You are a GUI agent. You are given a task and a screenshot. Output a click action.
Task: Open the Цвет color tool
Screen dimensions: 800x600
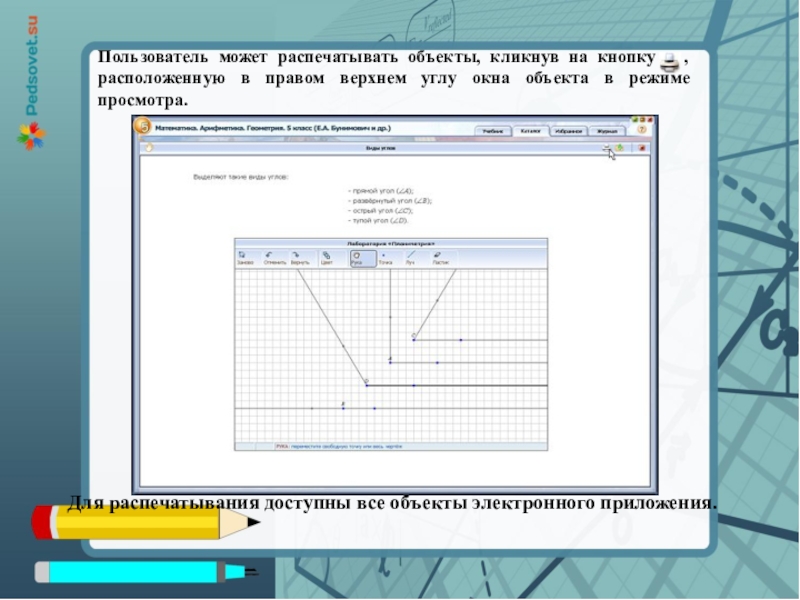coord(326,258)
